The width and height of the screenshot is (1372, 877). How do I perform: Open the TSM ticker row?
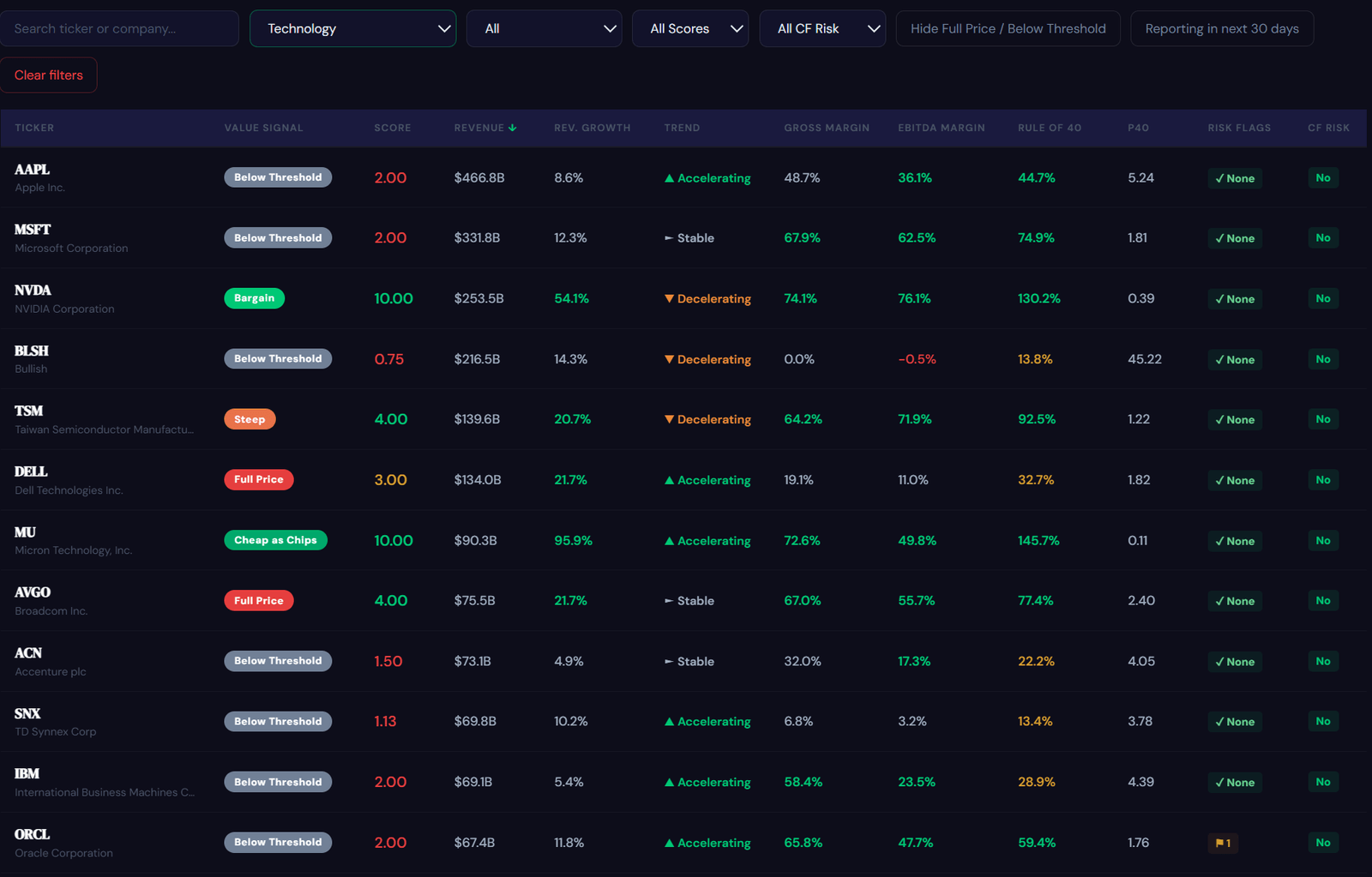click(683, 419)
